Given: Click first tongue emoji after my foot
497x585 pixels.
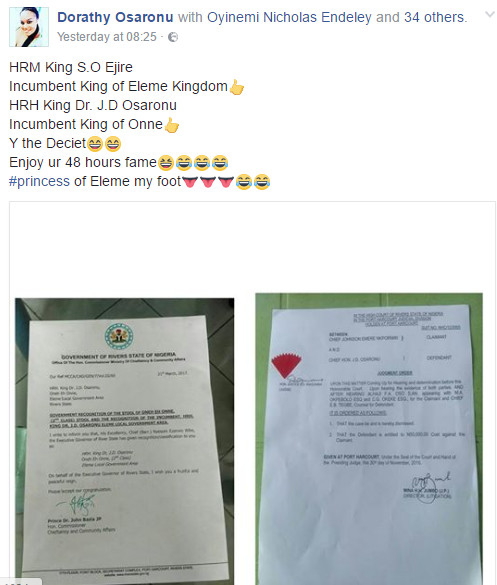Looking at the screenshot, I should (190, 182).
